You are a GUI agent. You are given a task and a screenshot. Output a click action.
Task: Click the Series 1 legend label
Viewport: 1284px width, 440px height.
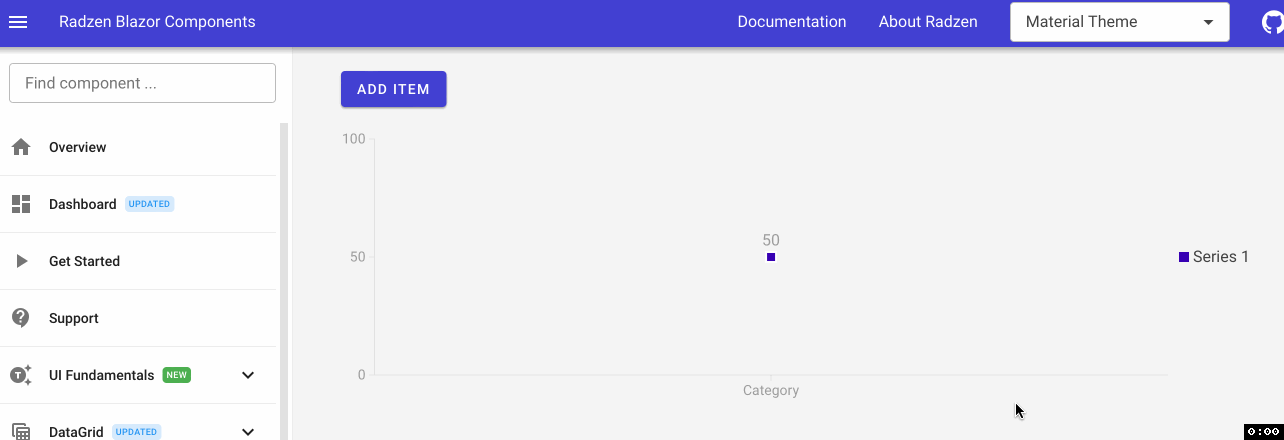click(1221, 257)
